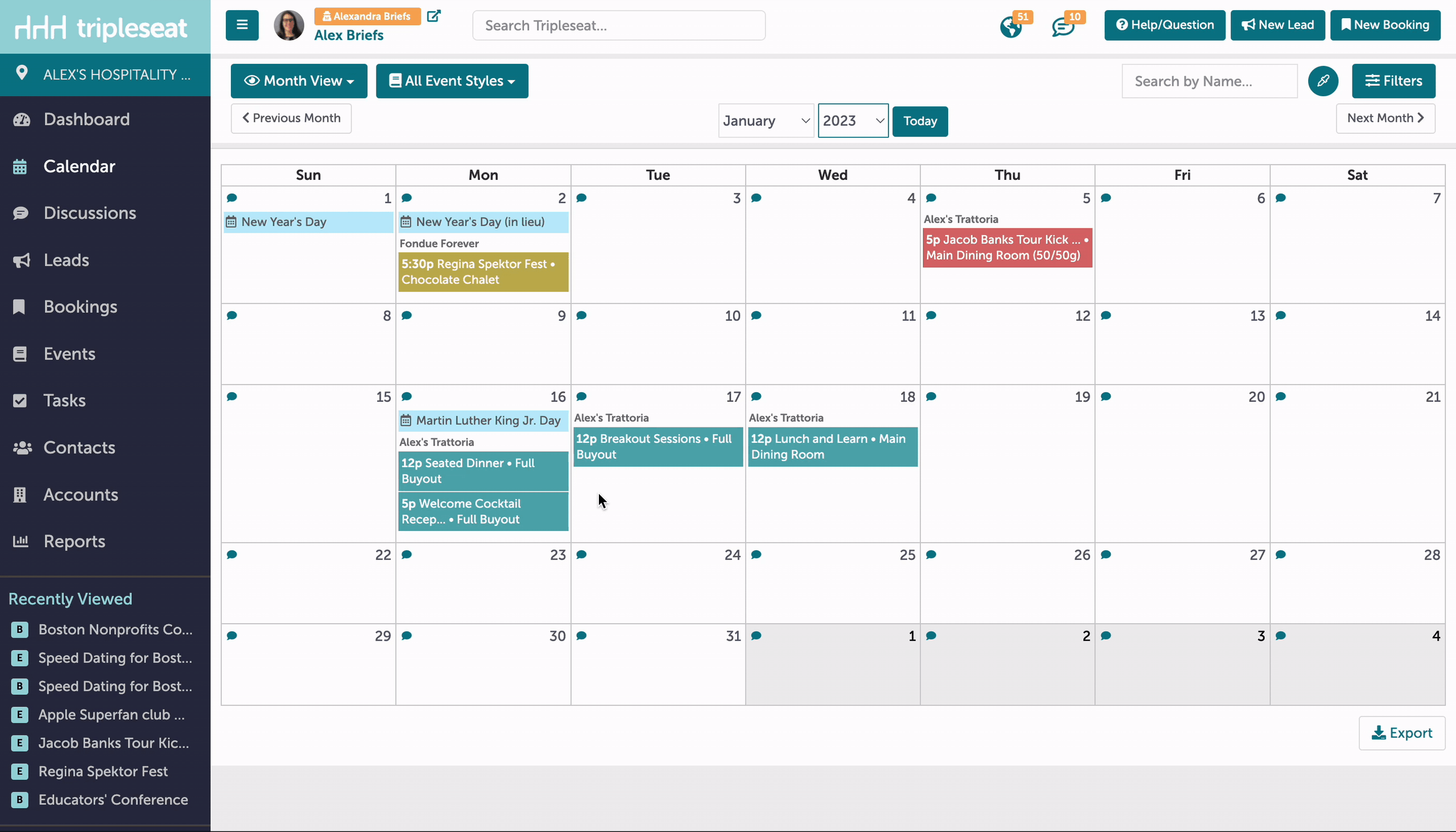Click the discussion bubble on January 17
The image size is (1456, 832).
click(581, 397)
